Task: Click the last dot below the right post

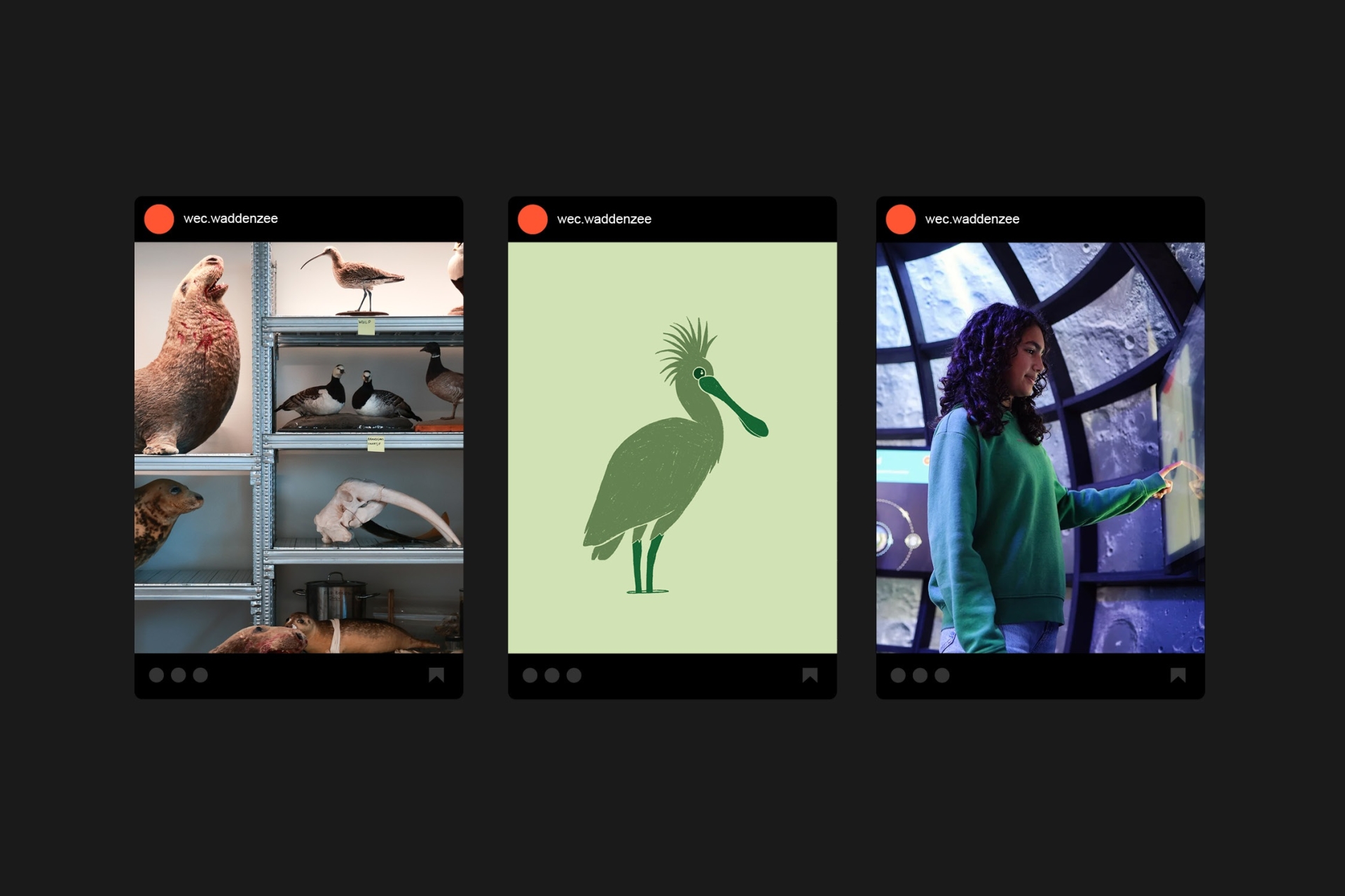Action: pyautogui.click(x=942, y=675)
